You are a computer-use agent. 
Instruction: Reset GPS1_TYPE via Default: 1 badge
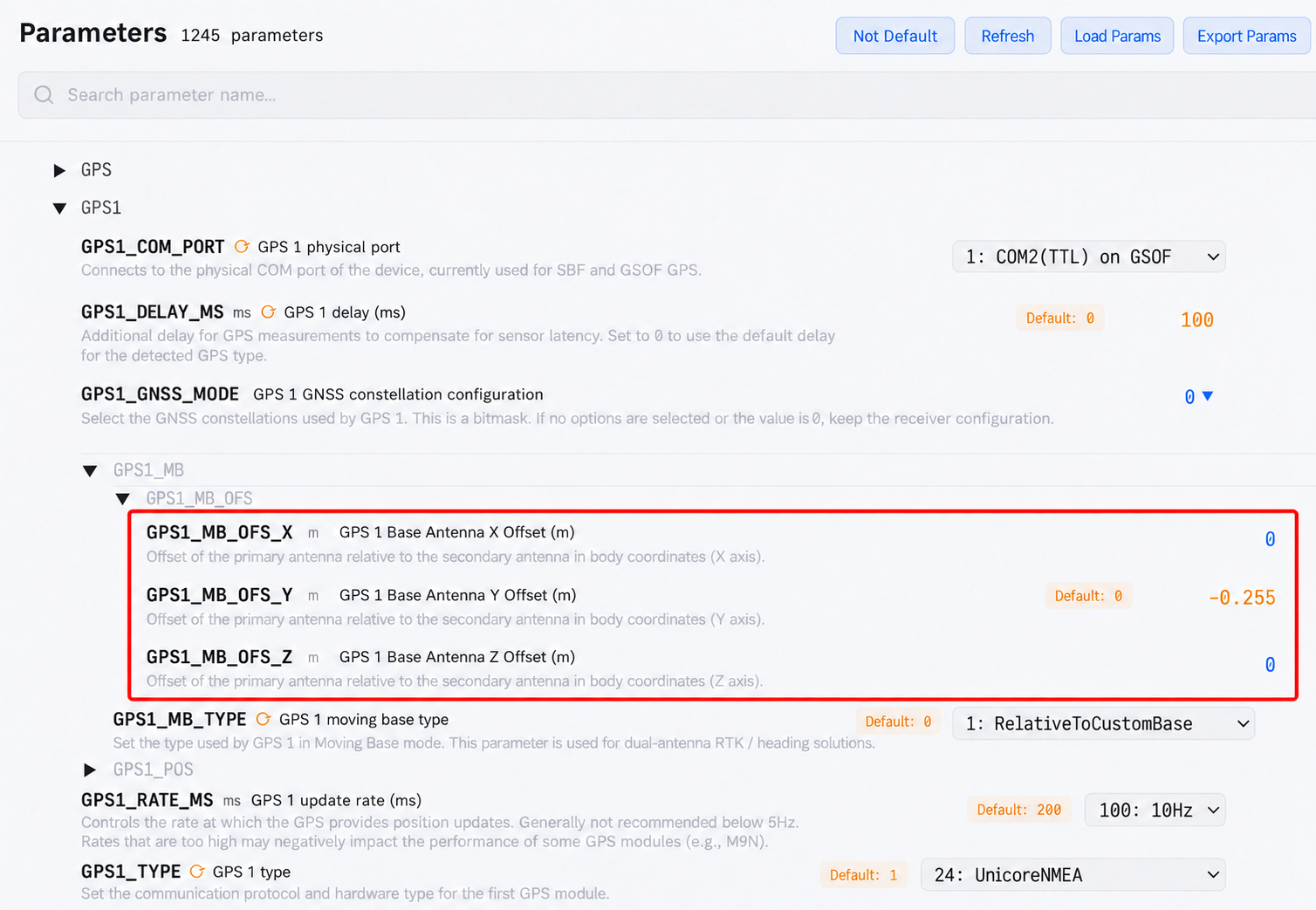coord(863,875)
